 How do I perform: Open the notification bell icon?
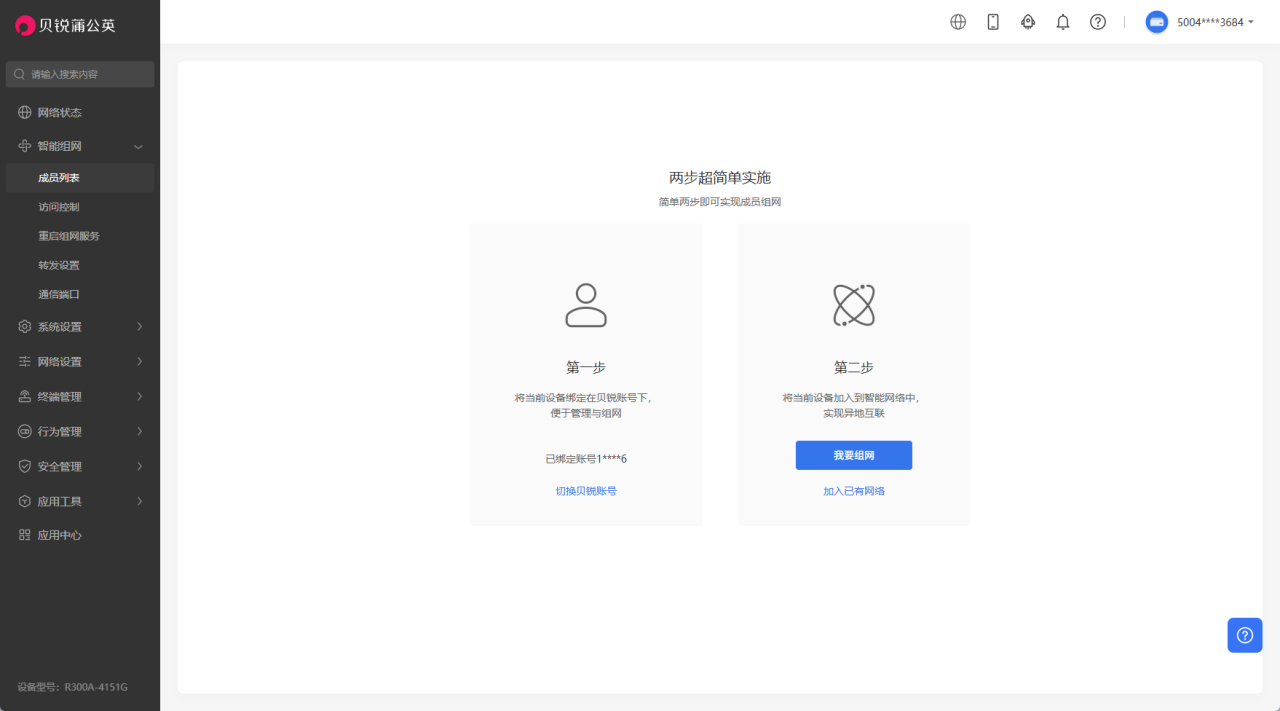[1063, 22]
